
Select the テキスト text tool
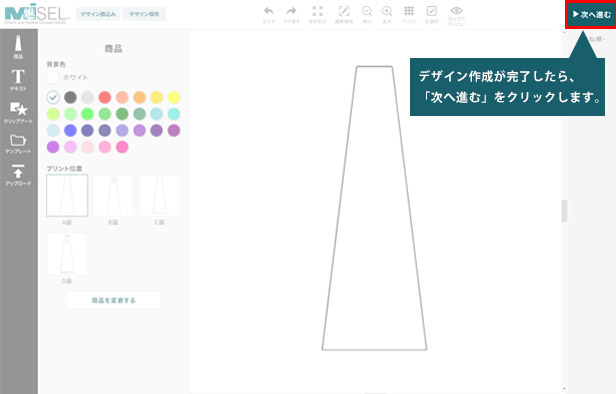pos(18,80)
